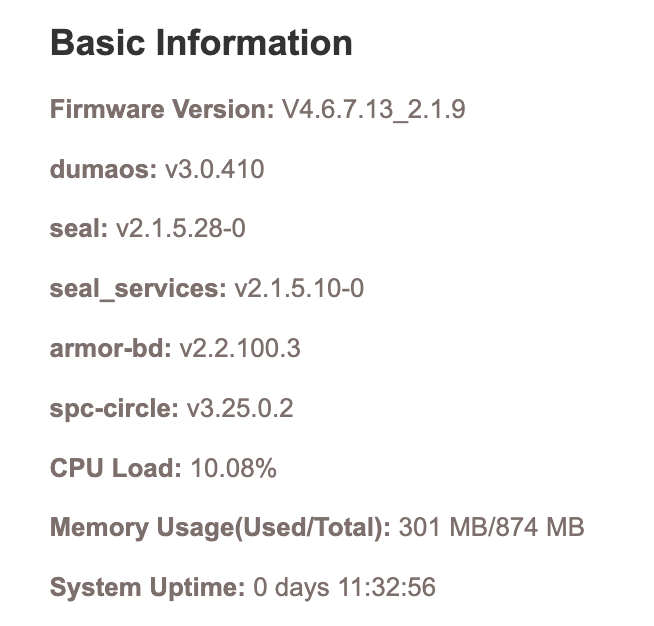Select the 301 MB/874 MB memory value
Viewport: 654px width, 626px height.
click(491, 527)
